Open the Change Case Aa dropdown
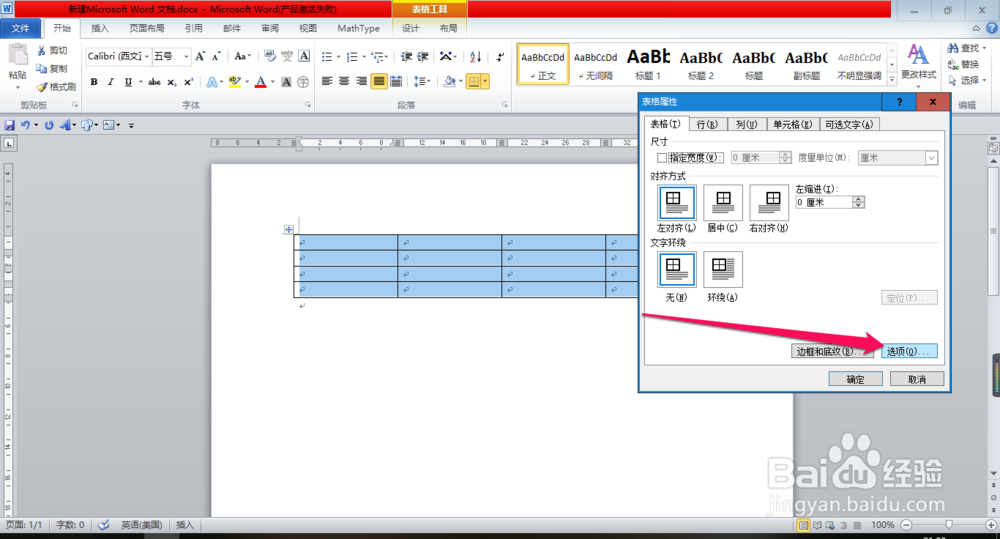The width and height of the screenshot is (1000, 539). pos(242,56)
